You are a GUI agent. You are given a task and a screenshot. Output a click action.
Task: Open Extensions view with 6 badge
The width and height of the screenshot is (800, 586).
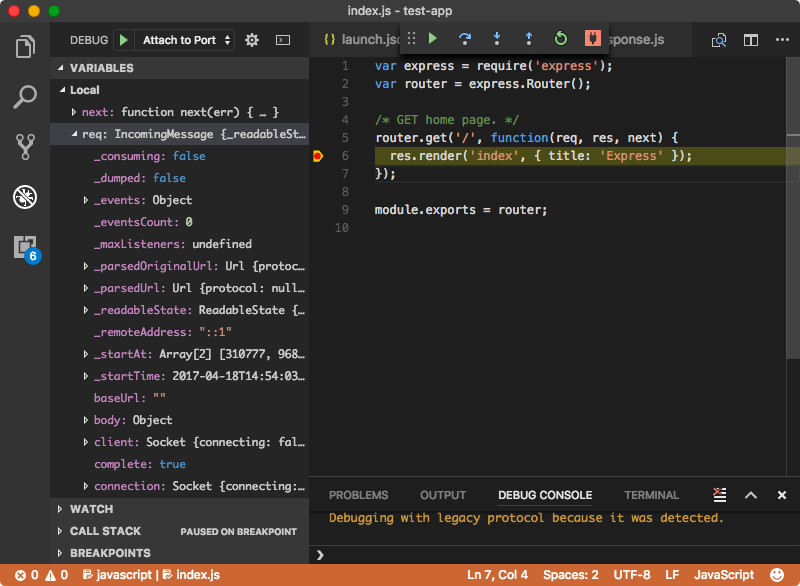coord(27,248)
